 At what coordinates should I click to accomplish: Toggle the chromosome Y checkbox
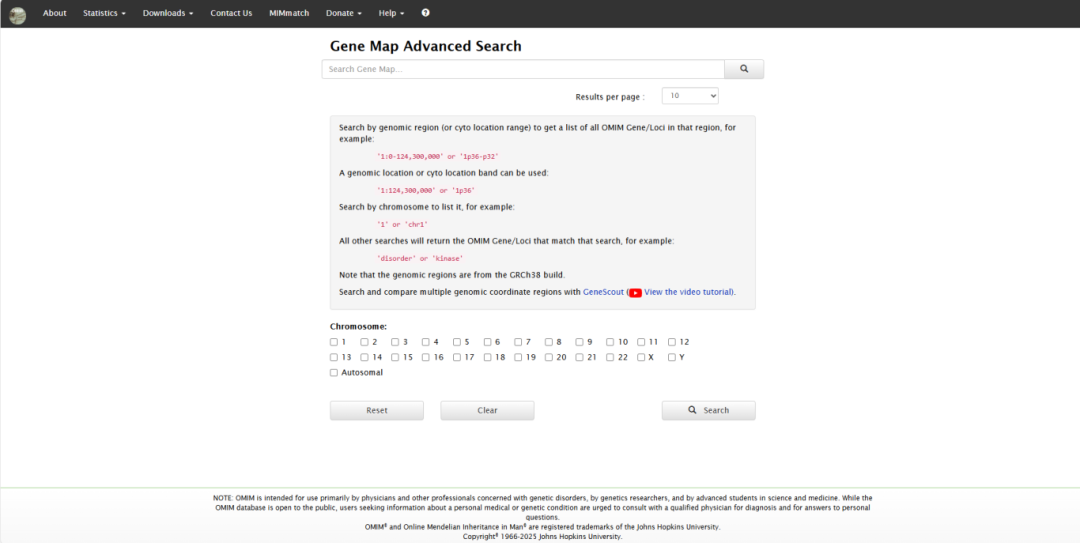point(672,357)
